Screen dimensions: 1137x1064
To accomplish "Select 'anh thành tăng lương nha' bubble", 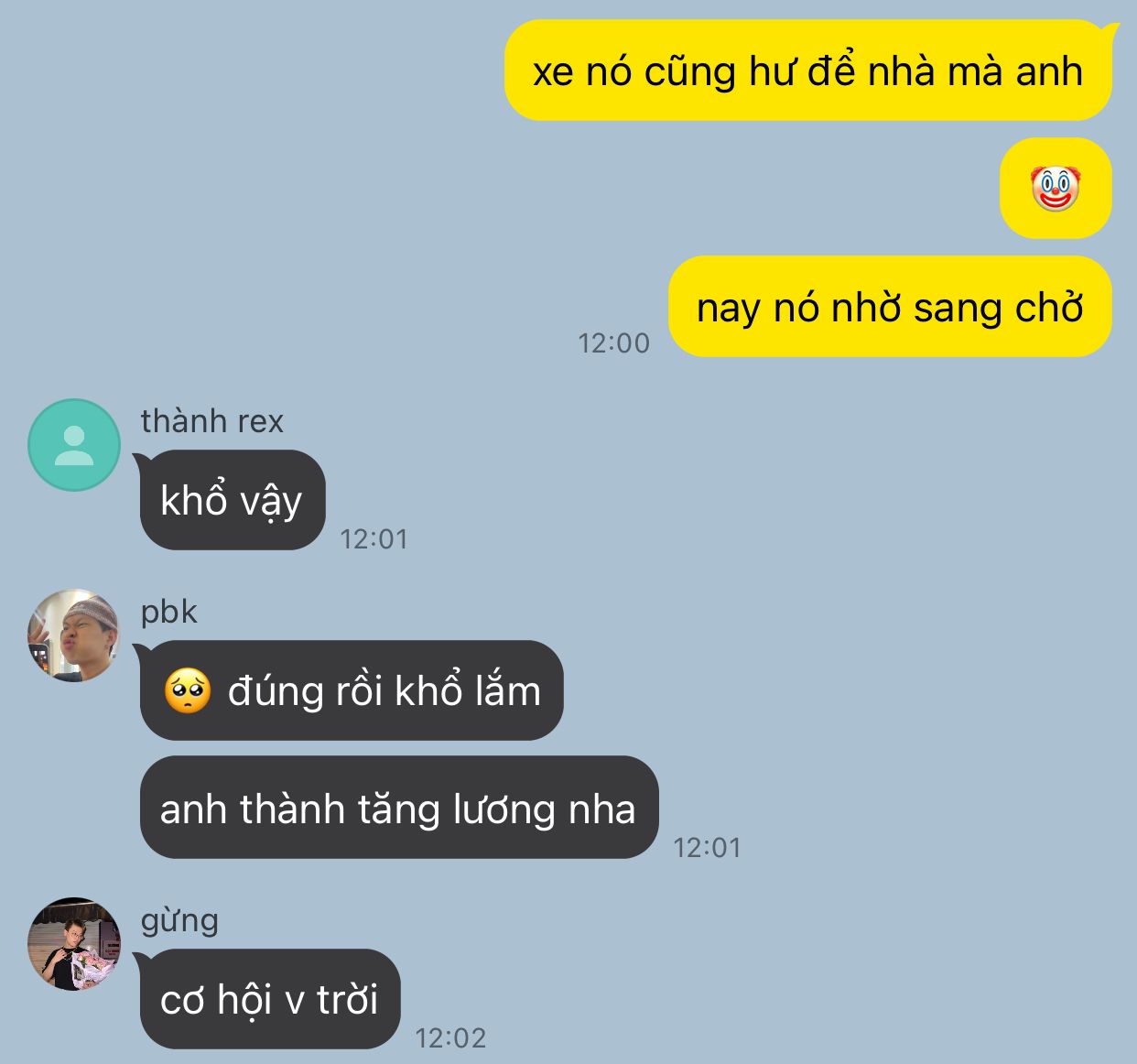I will coord(399,808).
